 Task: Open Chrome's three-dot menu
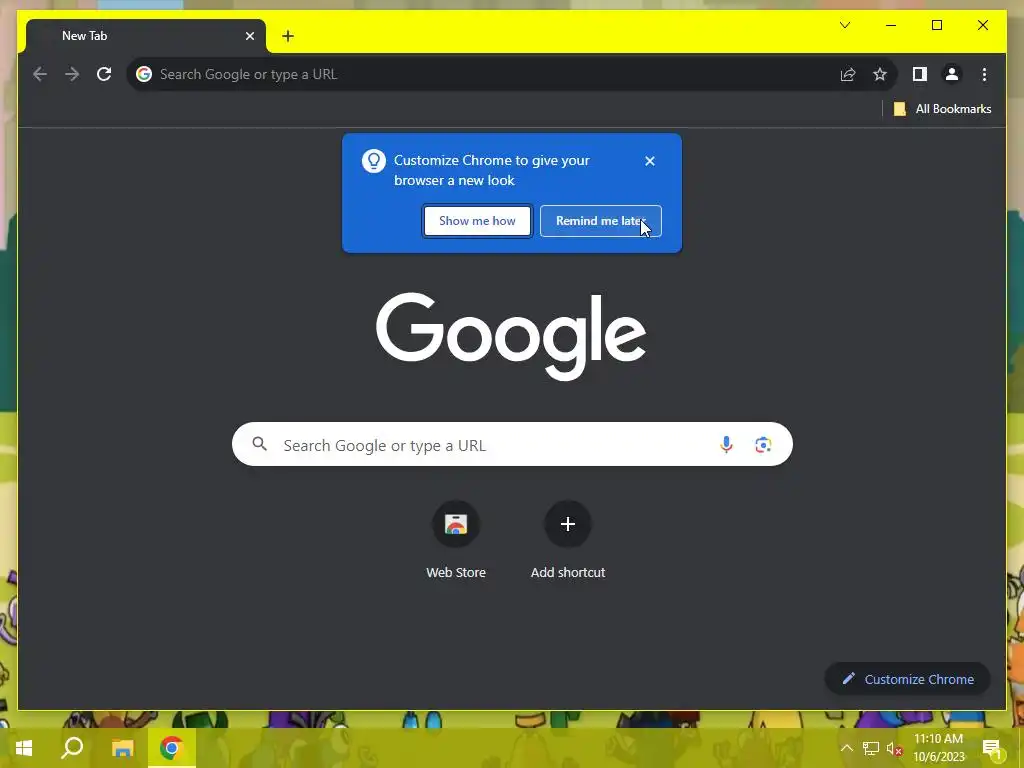pos(984,74)
